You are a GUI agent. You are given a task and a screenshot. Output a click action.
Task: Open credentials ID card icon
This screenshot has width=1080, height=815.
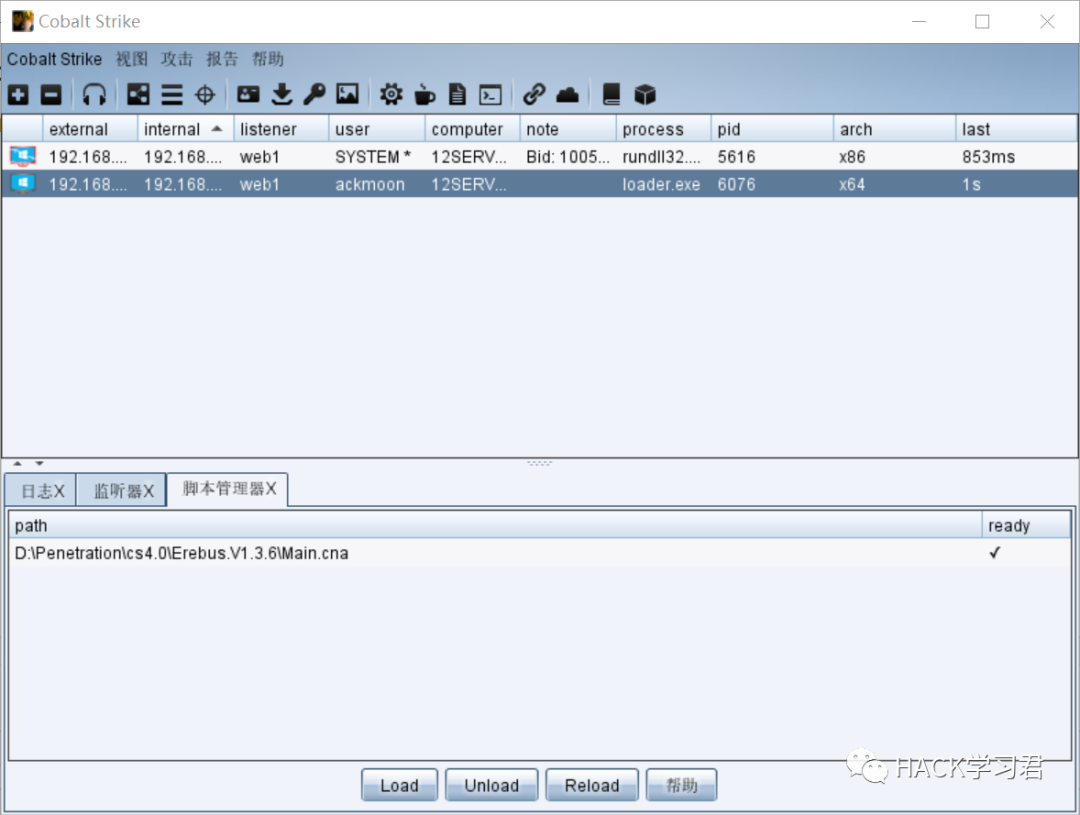[248, 94]
